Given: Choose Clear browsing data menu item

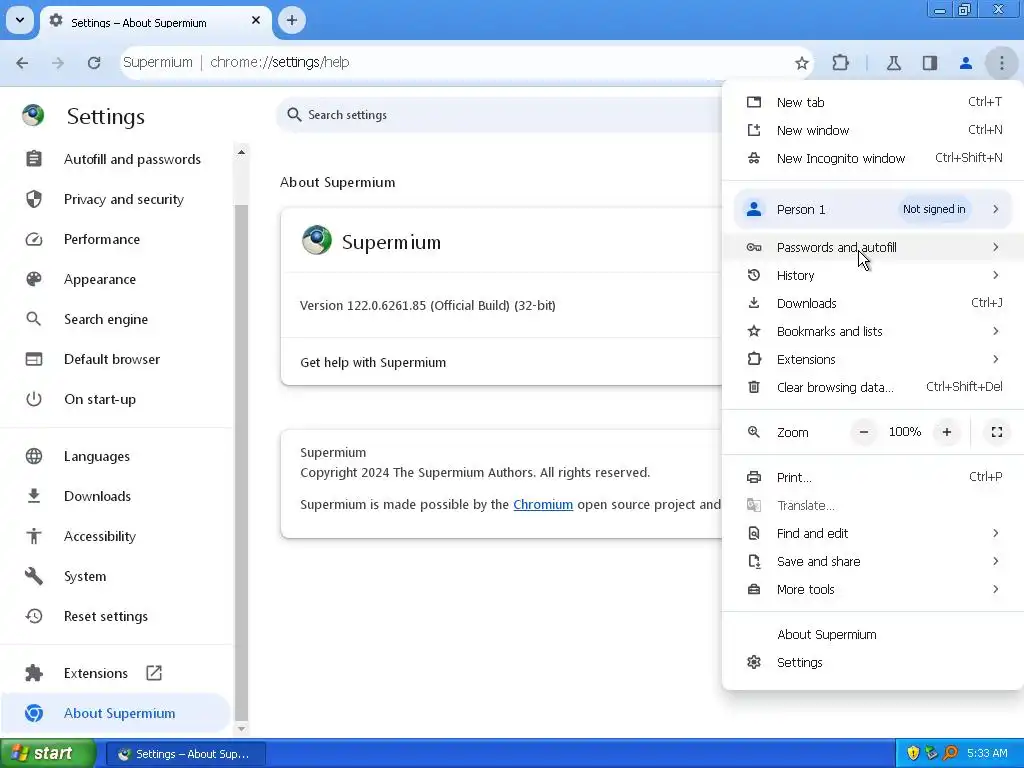Looking at the screenshot, I should (x=873, y=388).
